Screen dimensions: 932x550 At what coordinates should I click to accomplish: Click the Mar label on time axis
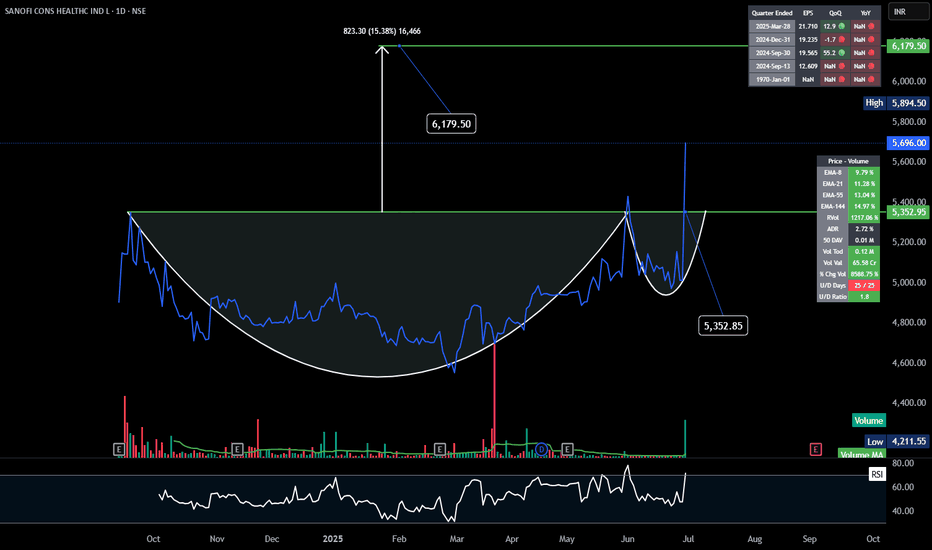click(x=456, y=539)
